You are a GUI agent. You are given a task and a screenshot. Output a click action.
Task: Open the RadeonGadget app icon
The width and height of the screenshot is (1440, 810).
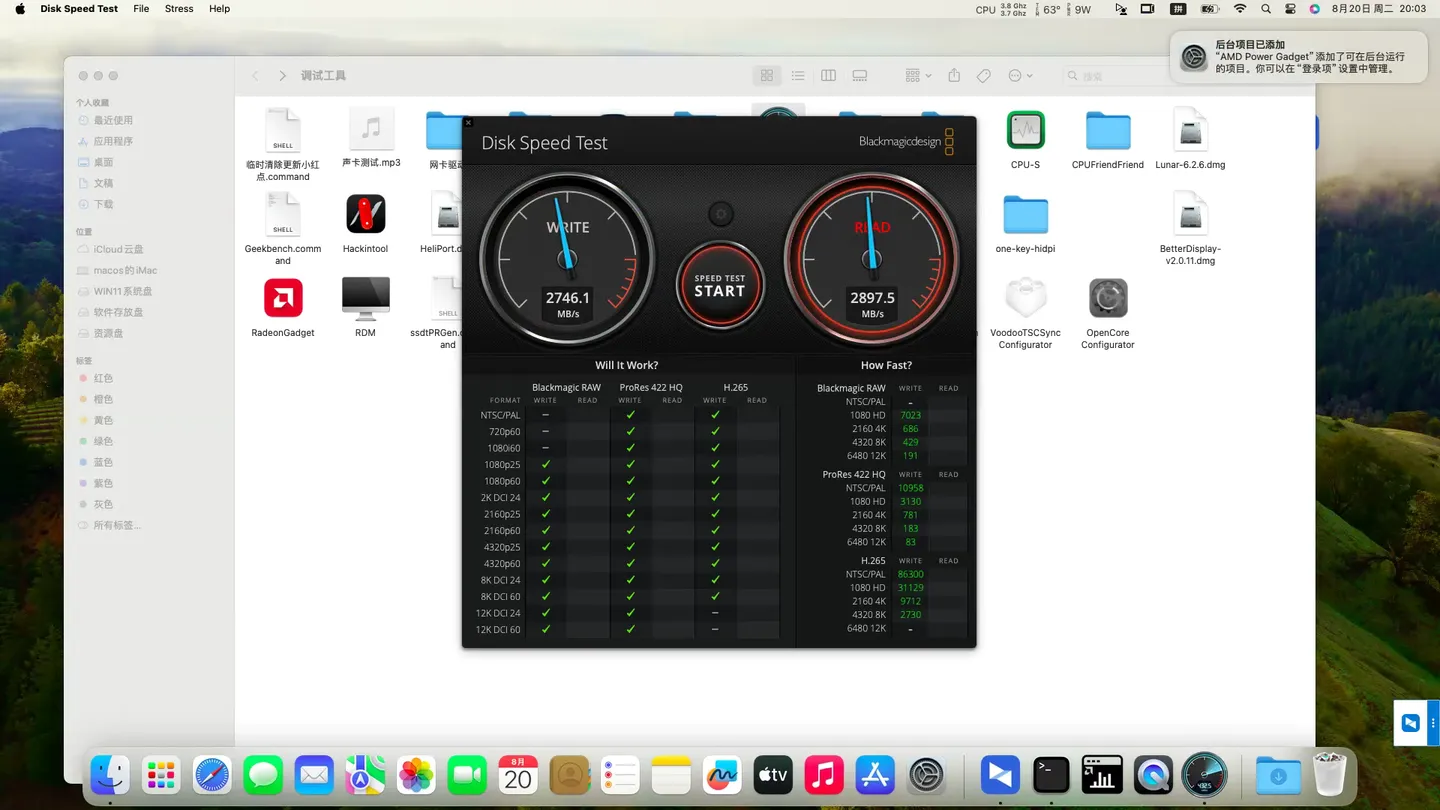(x=283, y=298)
